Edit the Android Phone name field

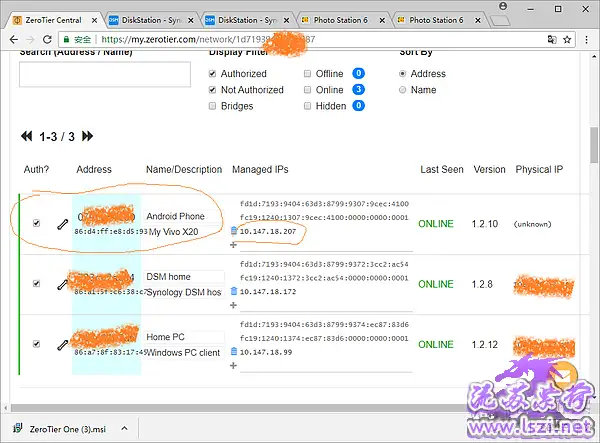pyautogui.click(x=183, y=217)
